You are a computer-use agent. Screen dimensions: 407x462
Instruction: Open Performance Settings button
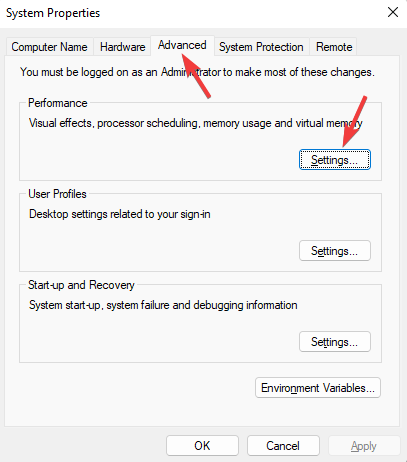335,160
